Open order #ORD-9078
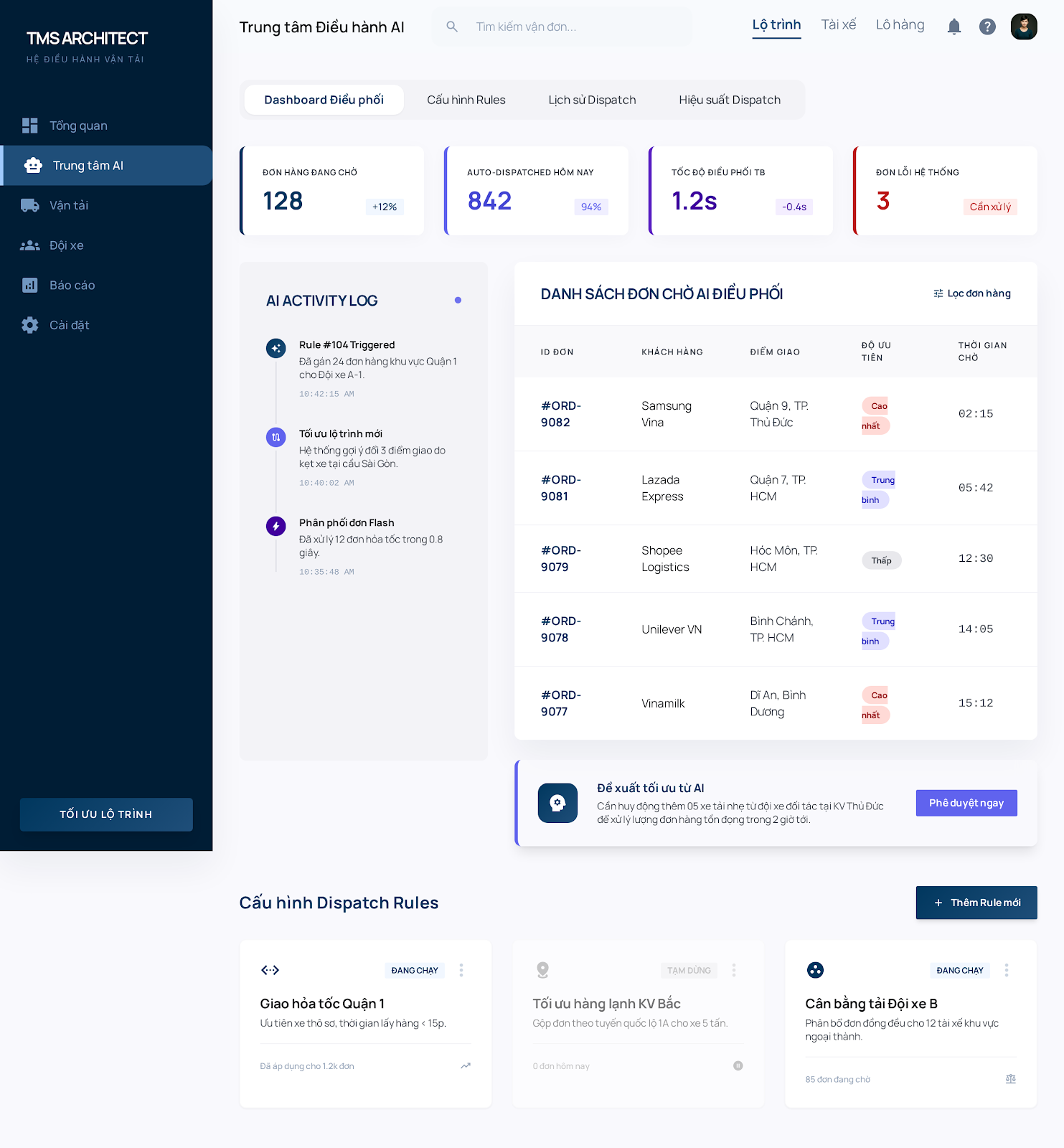Viewport: 1064px width, 1148px height. pyautogui.click(x=561, y=629)
